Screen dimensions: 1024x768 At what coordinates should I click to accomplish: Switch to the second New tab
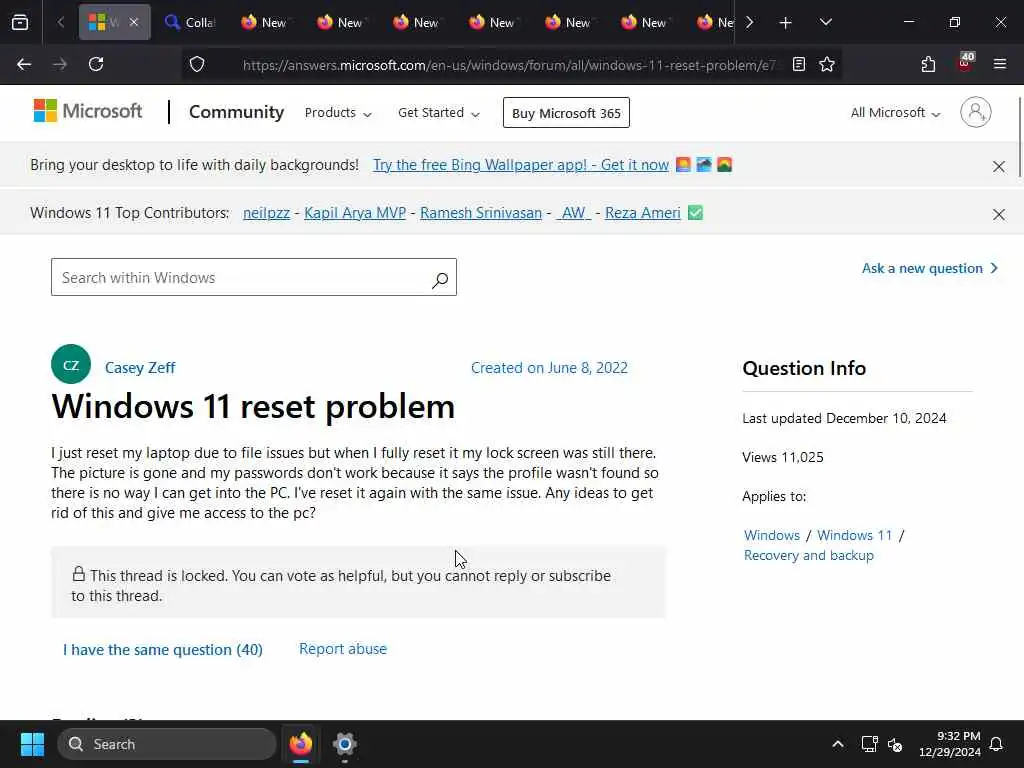tap(340, 22)
